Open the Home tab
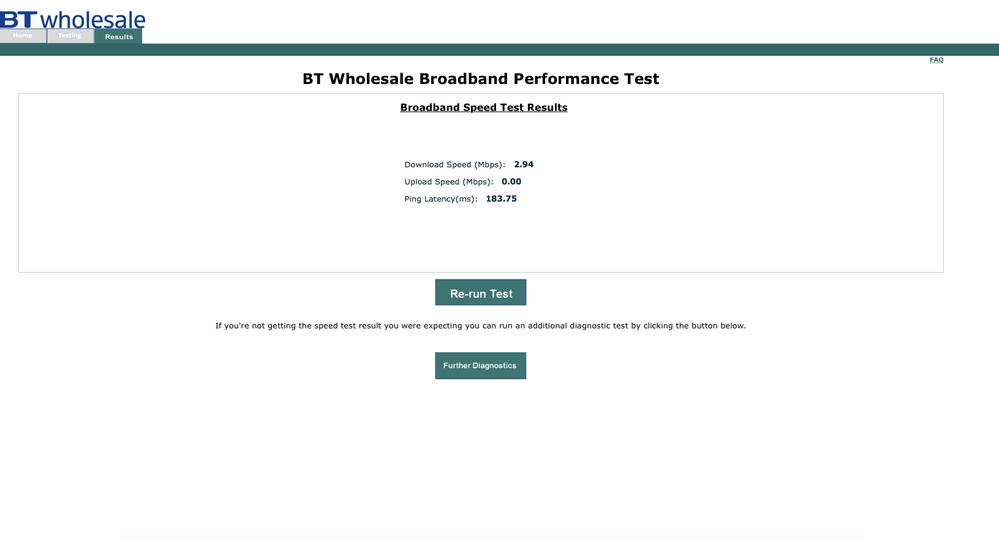Screen dimensions: 999x541 23,36
